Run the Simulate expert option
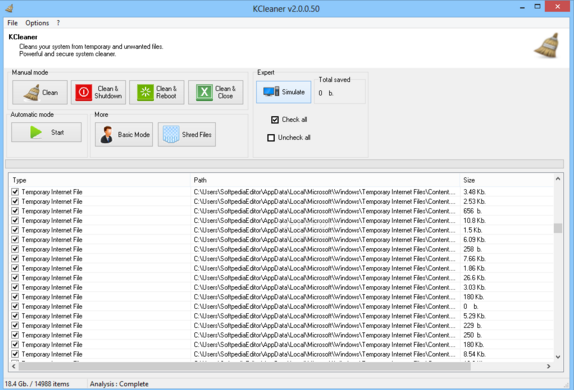The image size is (574, 390). pos(284,92)
